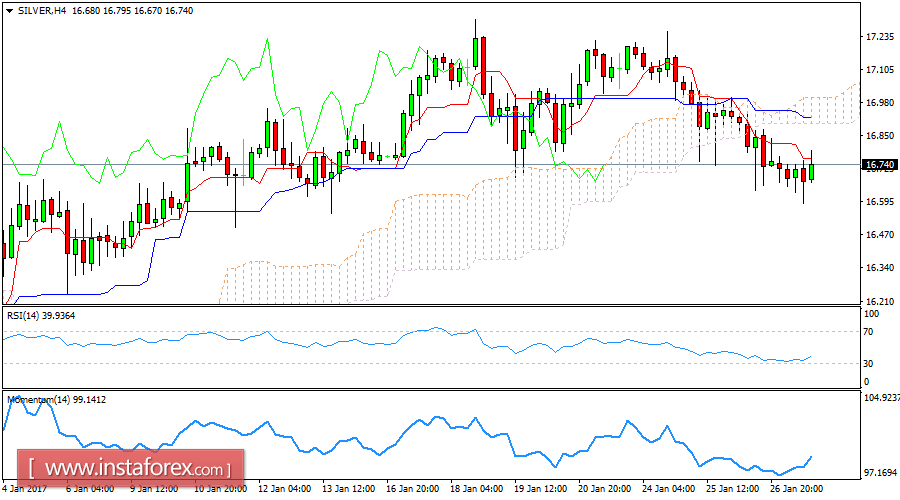Image resolution: width=900 pixels, height=500 pixels.
Task: Click the 25 Jan 12:00 time label
Action: tap(732, 489)
